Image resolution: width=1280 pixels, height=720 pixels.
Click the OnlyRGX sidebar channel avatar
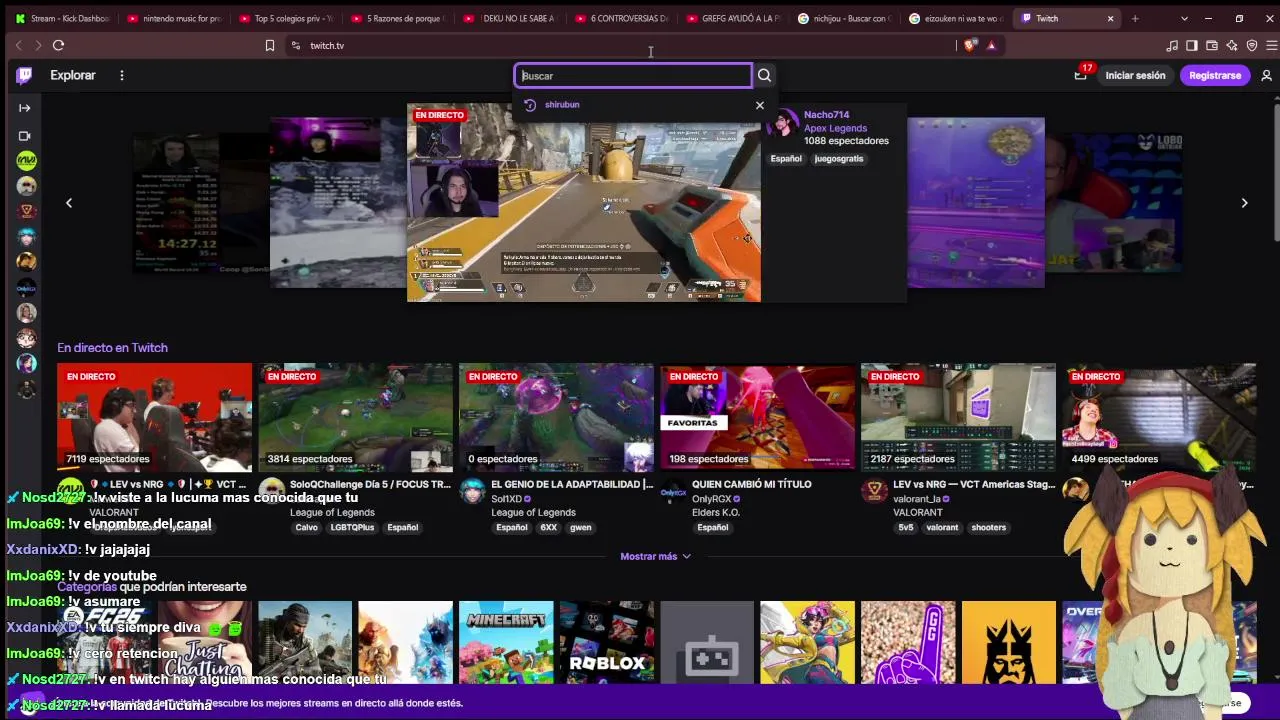click(x=27, y=287)
